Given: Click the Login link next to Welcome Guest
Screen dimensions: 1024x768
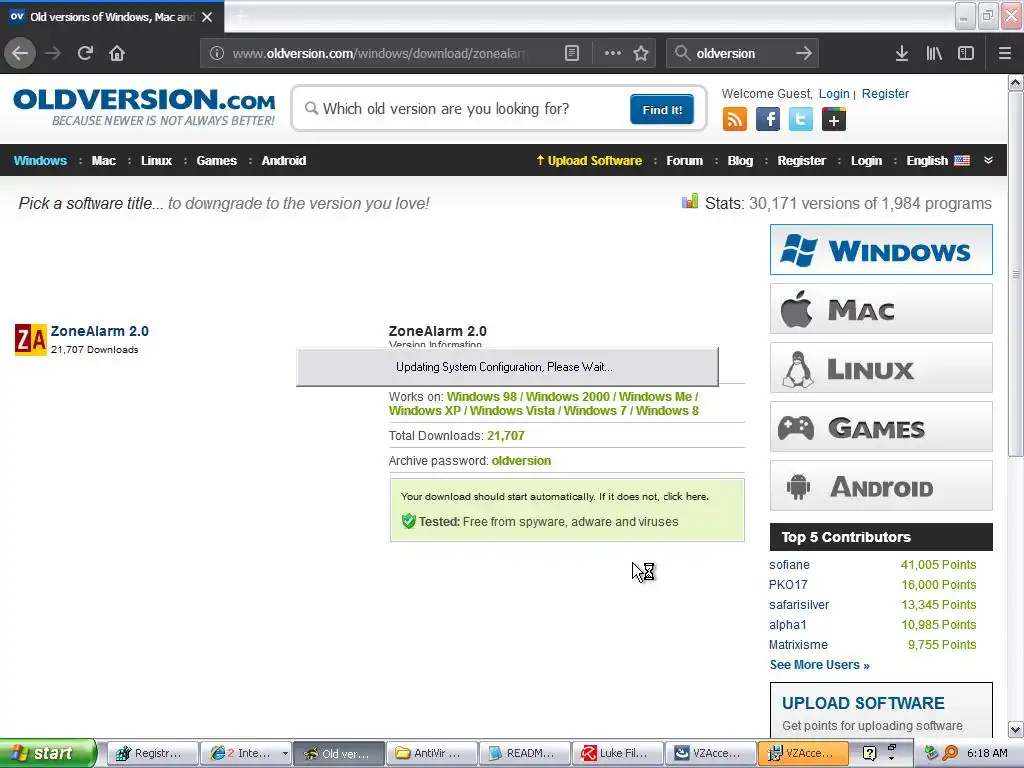Looking at the screenshot, I should (834, 93).
